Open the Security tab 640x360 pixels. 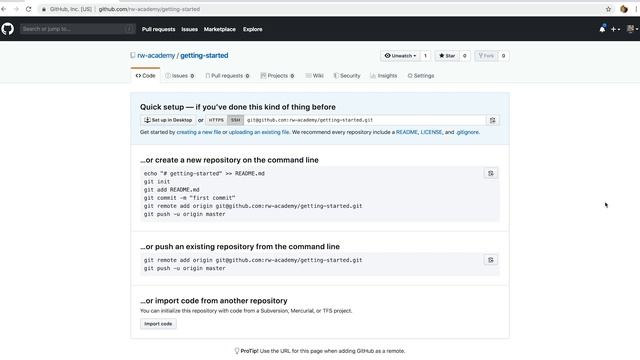(x=347, y=76)
